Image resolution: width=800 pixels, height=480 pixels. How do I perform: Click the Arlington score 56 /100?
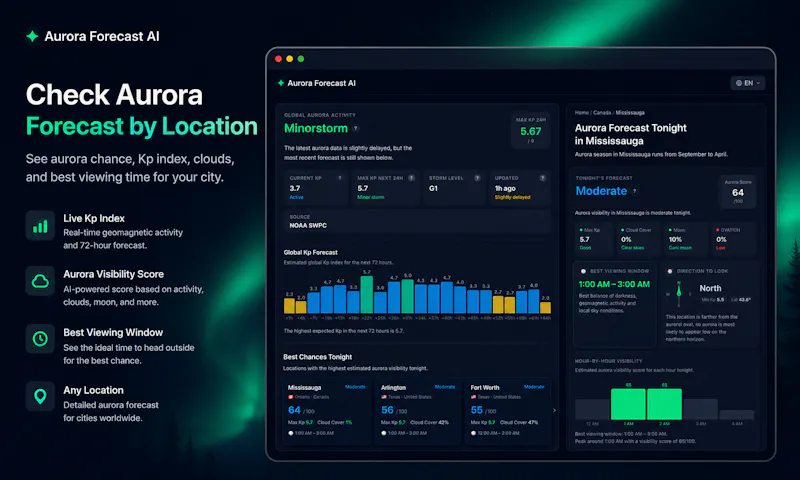pos(394,410)
